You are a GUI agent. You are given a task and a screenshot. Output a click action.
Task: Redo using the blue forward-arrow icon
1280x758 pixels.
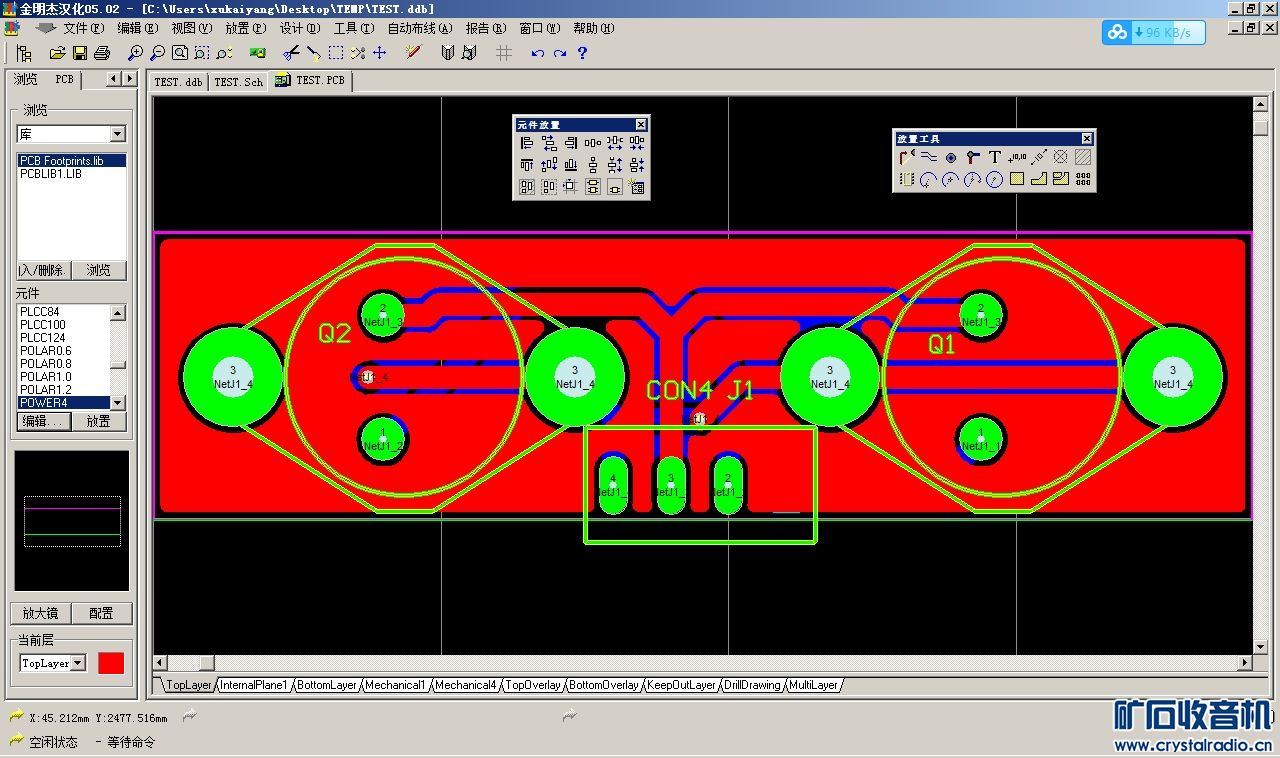[x=560, y=53]
